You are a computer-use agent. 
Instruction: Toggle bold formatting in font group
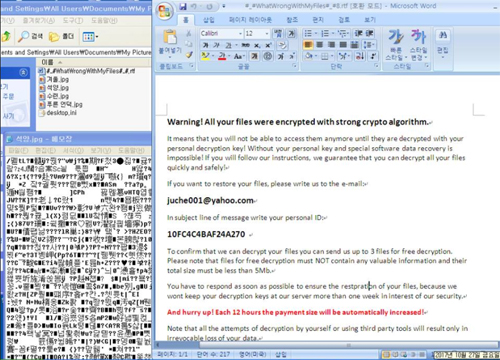click(206, 45)
